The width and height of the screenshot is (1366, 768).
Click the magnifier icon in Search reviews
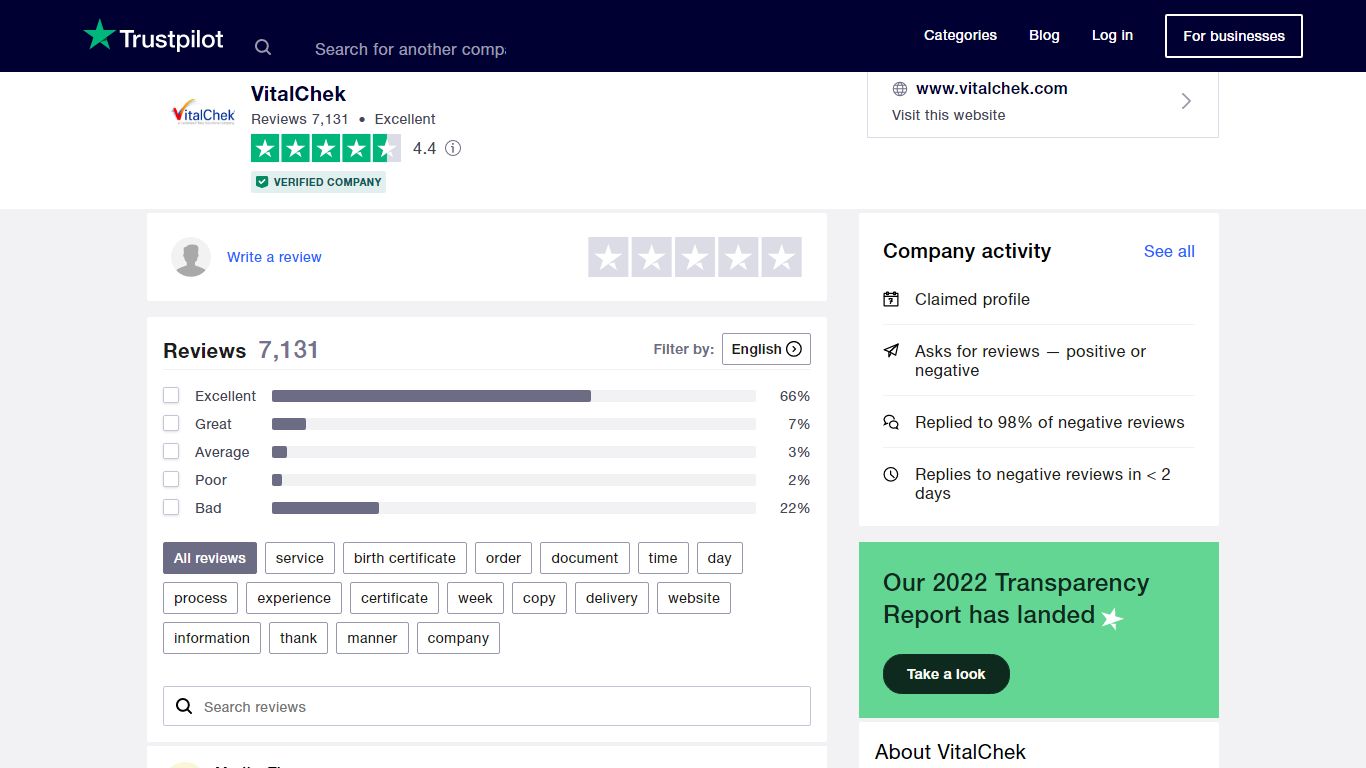coord(184,706)
